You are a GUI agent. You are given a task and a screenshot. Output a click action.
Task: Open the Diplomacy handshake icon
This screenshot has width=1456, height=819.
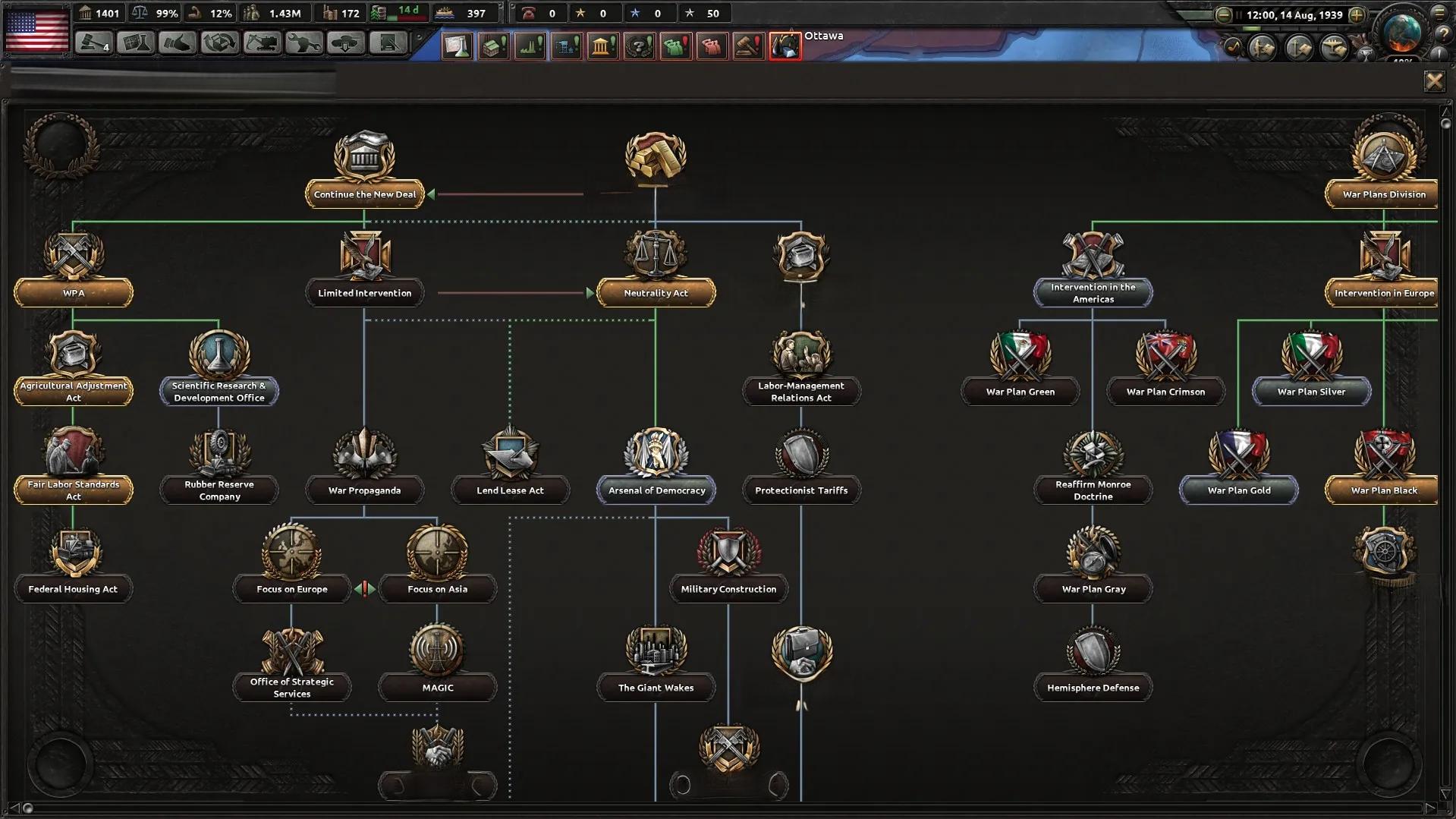[178, 43]
